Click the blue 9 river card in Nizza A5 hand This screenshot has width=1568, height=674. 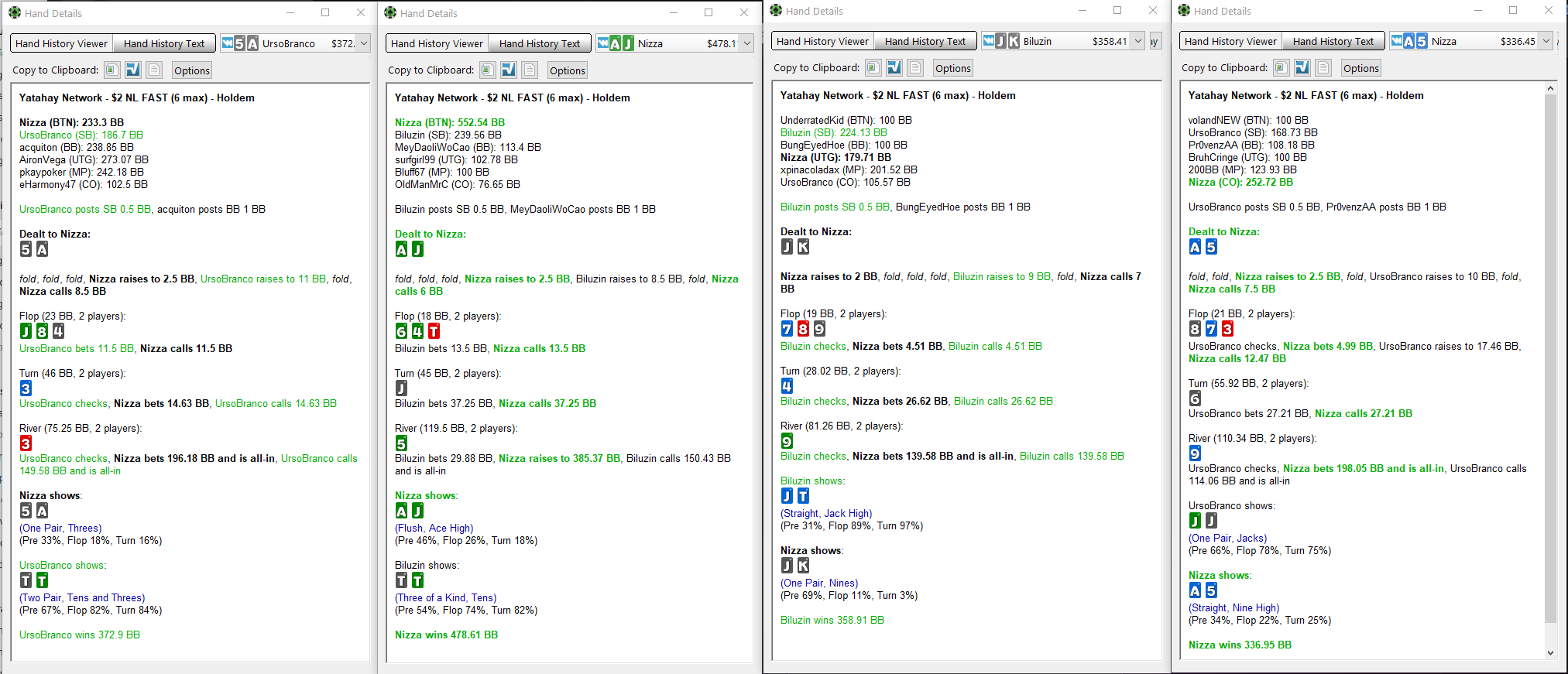1195,453
